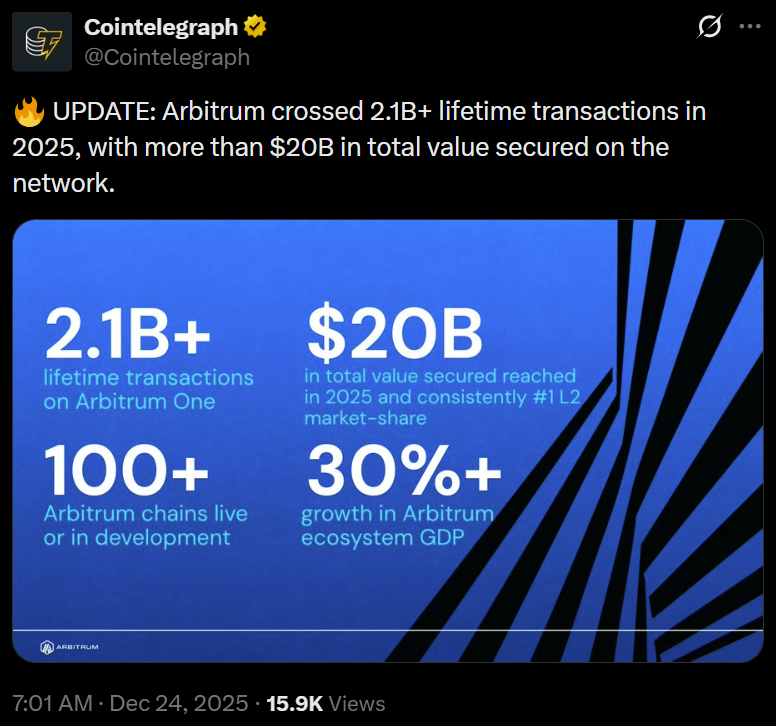Click the $20B figure in the image
Screen dimensions: 776x726
[394, 334]
